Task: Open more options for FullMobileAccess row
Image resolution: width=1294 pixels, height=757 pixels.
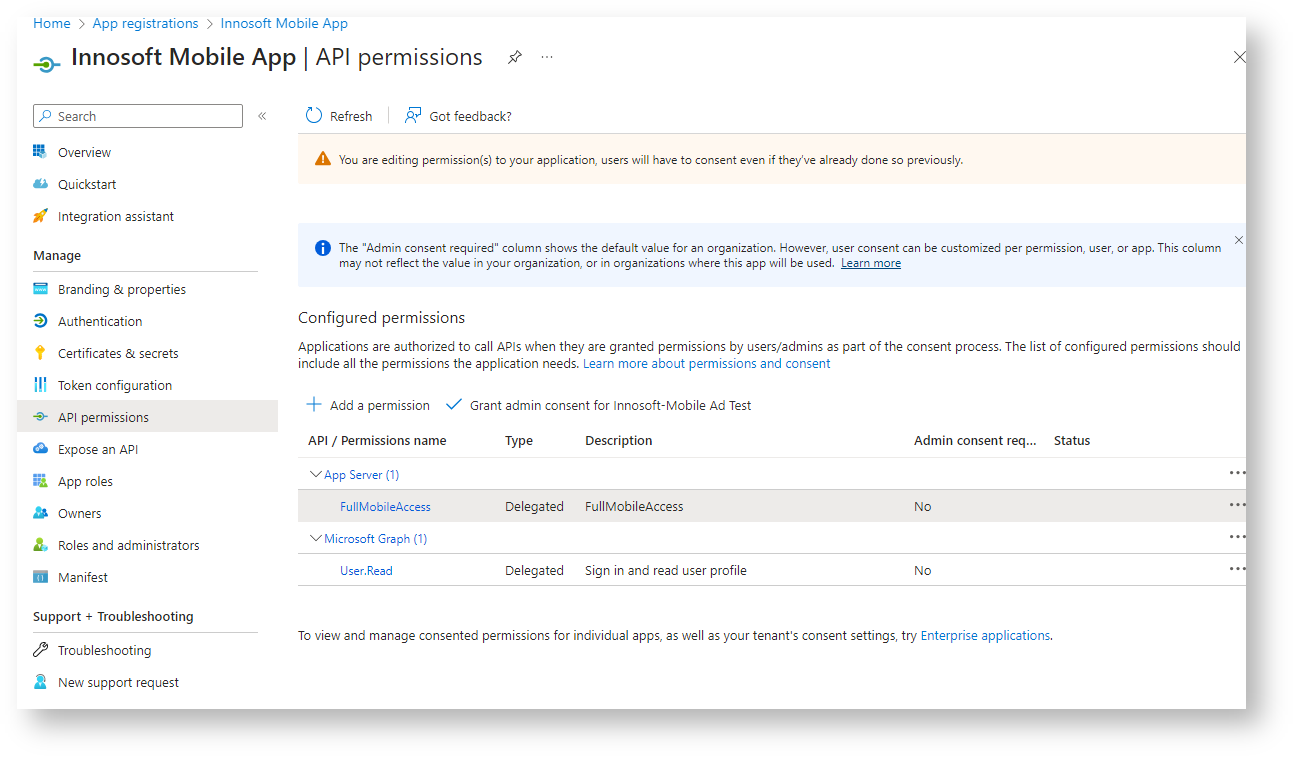Action: pyautogui.click(x=1237, y=506)
